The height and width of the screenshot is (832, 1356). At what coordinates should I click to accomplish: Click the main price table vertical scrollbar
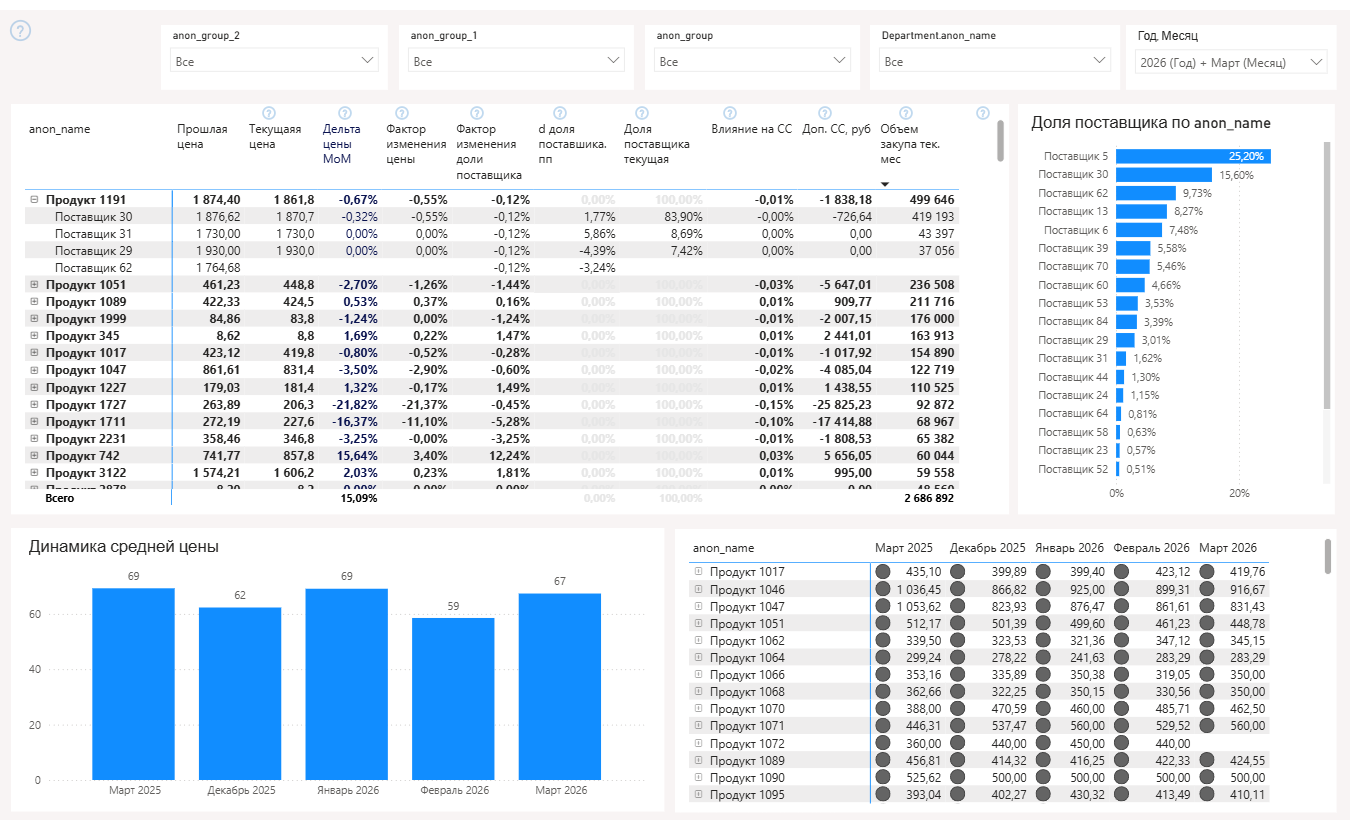[1000, 142]
